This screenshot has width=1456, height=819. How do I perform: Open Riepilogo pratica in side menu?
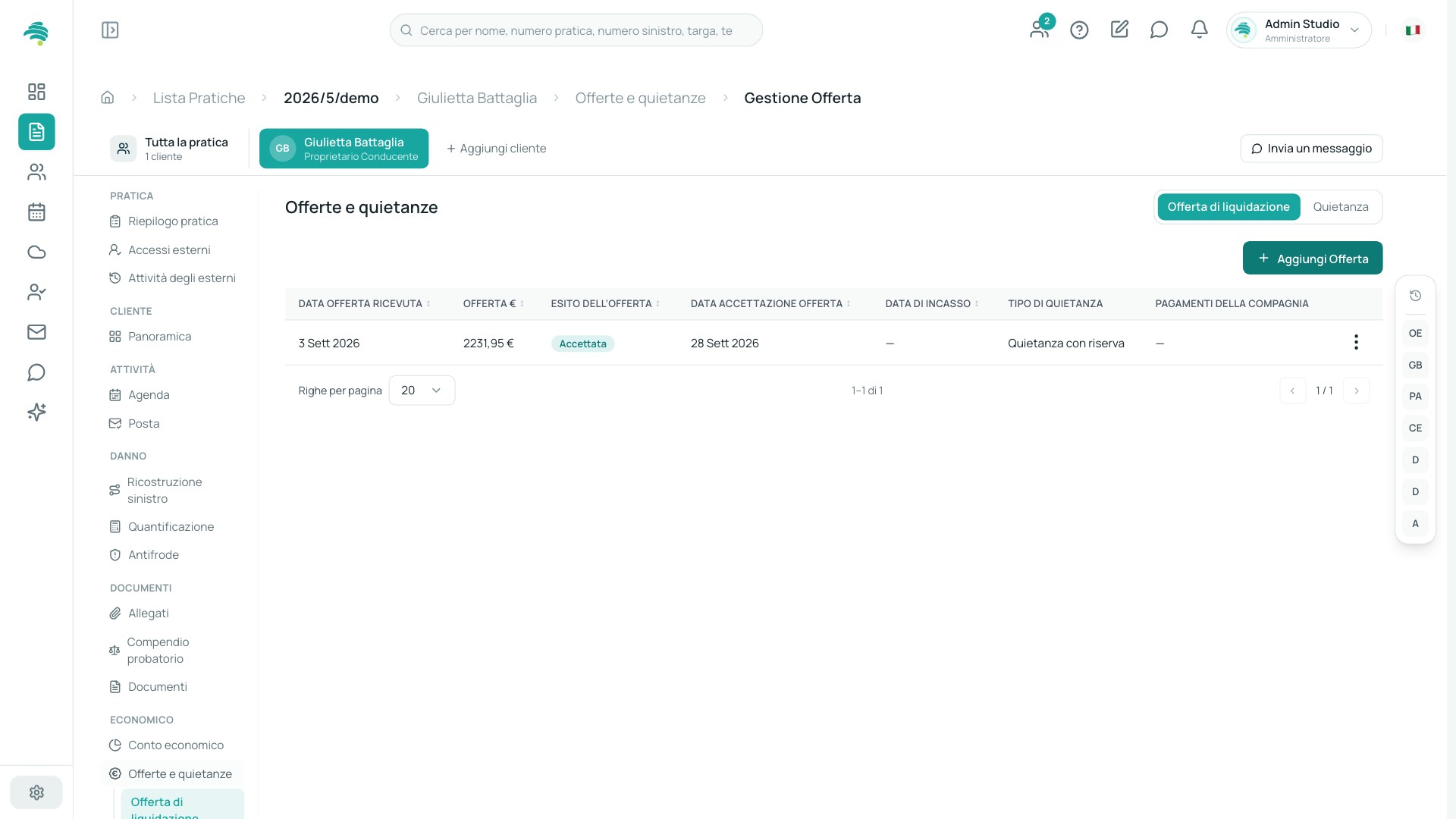pyautogui.click(x=173, y=221)
